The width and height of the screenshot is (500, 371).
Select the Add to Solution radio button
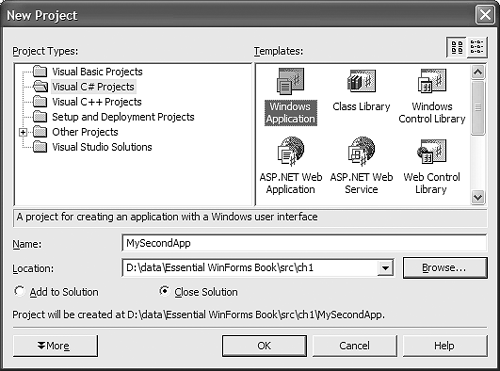pyautogui.click(x=19, y=291)
